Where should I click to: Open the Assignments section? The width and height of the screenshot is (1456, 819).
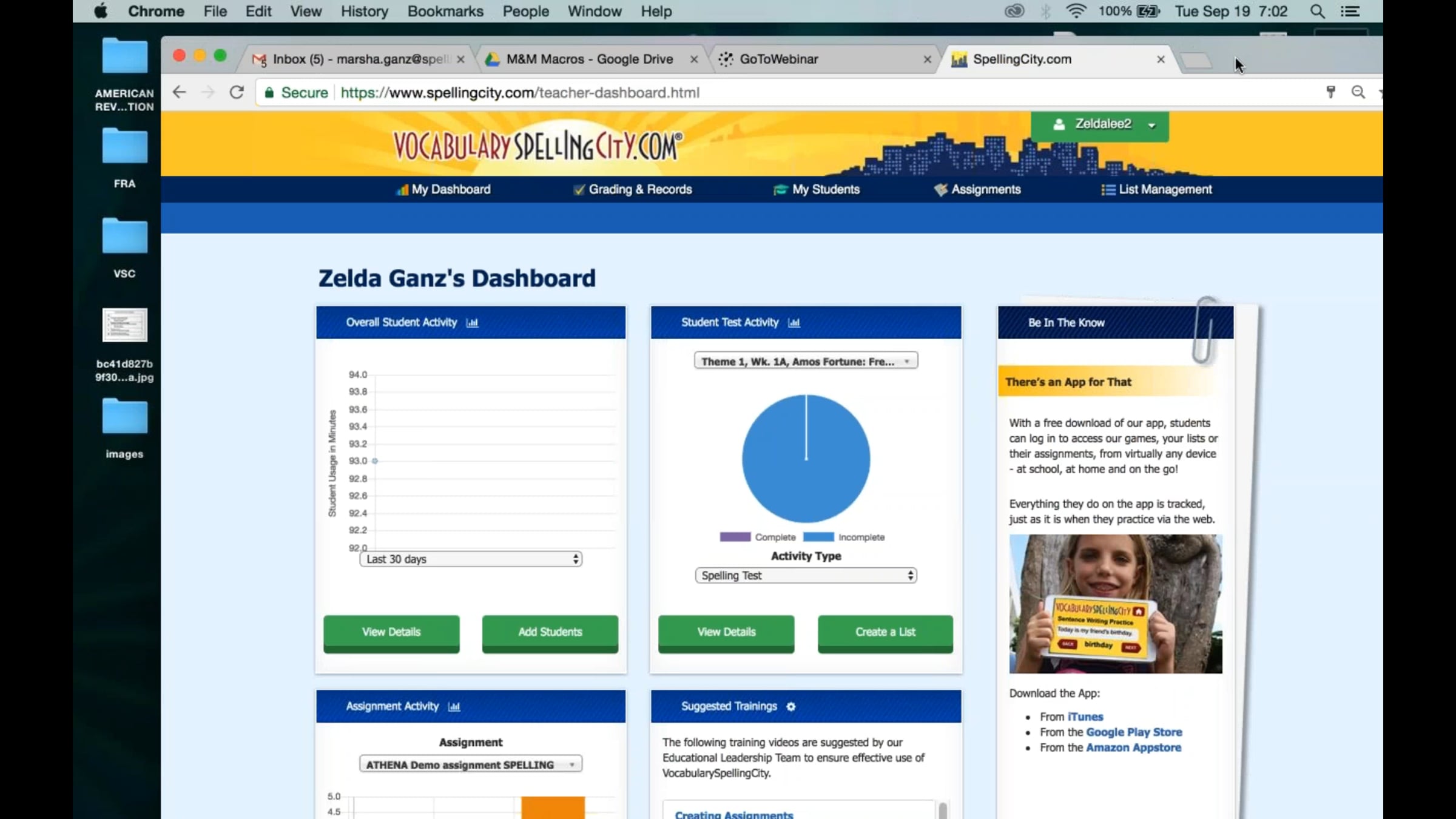click(977, 189)
